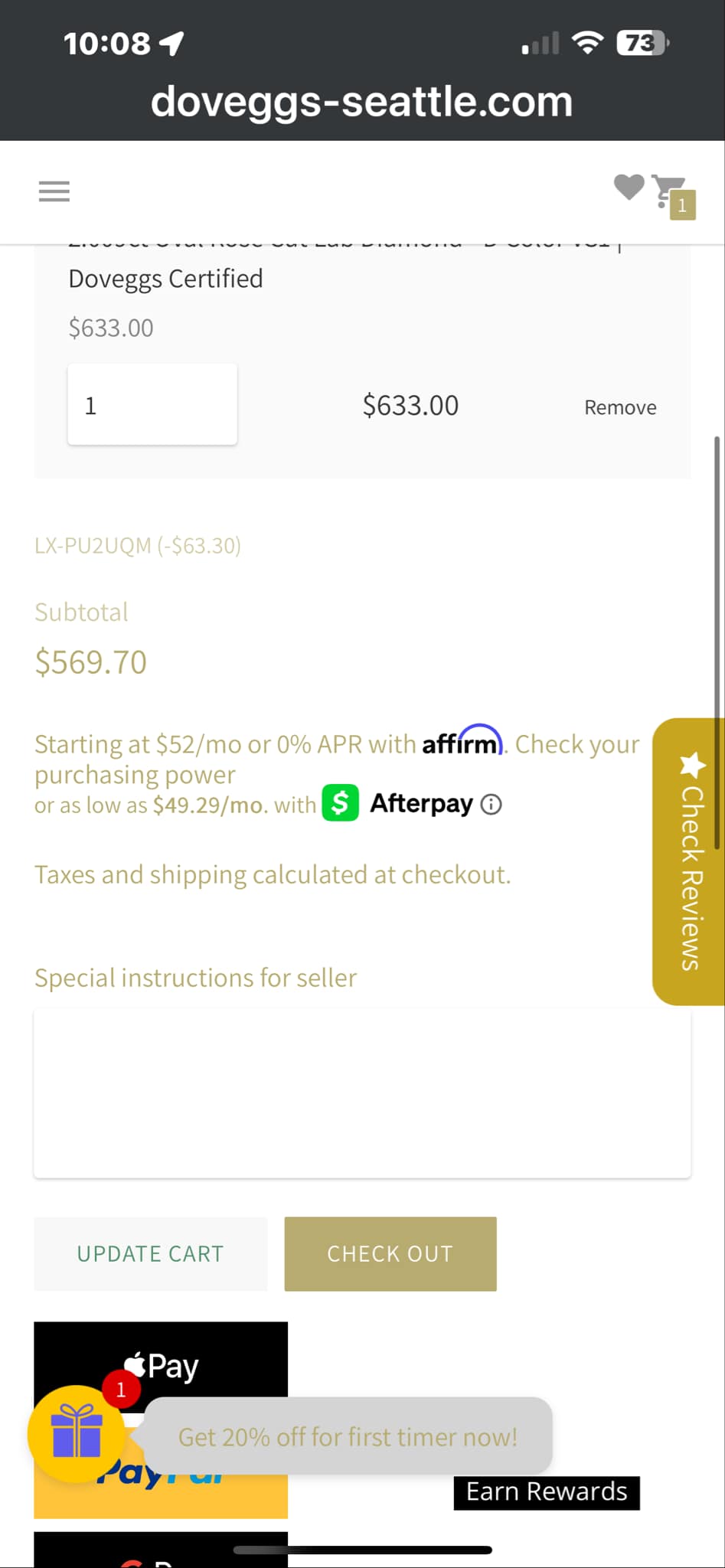Tap the Afterpay info icon
725x1568 pixels.
pyautogui.click(x=491, y=805)
